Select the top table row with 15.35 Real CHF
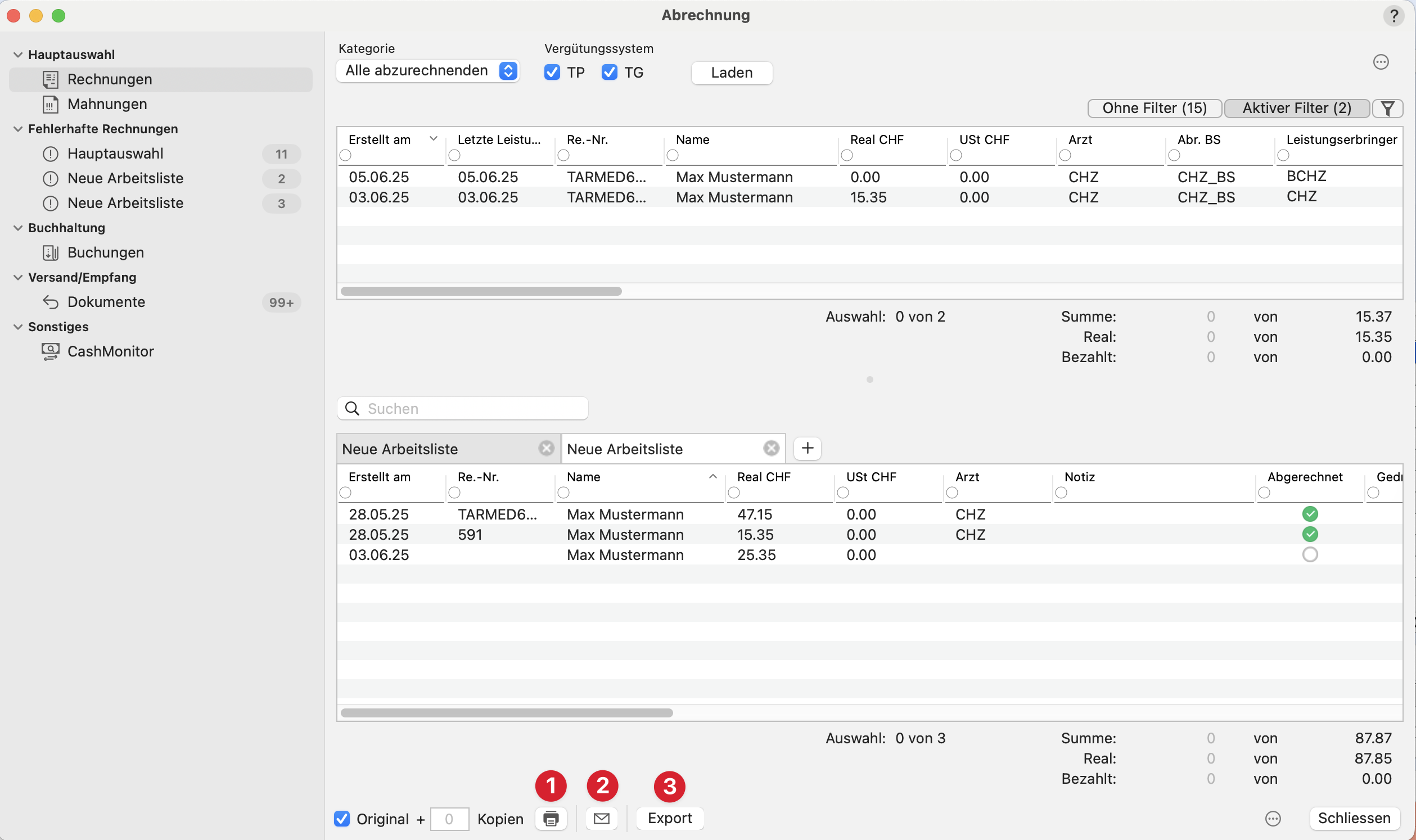Viewport: 1416px width, 840px height. pos(869,197)
